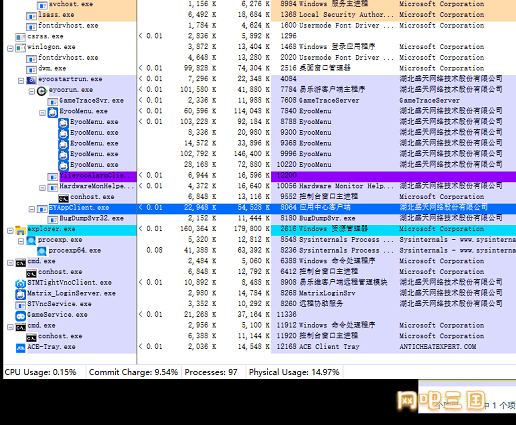516x425 pixels.
Task: Click the STVncService.exe icon
Action: 21,305
